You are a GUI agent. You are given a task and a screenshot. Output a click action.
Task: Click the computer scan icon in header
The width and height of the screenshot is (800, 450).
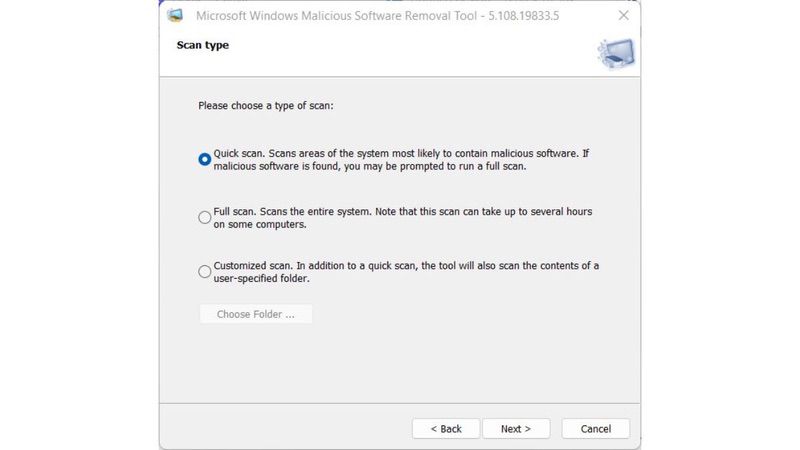pos(616,53)
